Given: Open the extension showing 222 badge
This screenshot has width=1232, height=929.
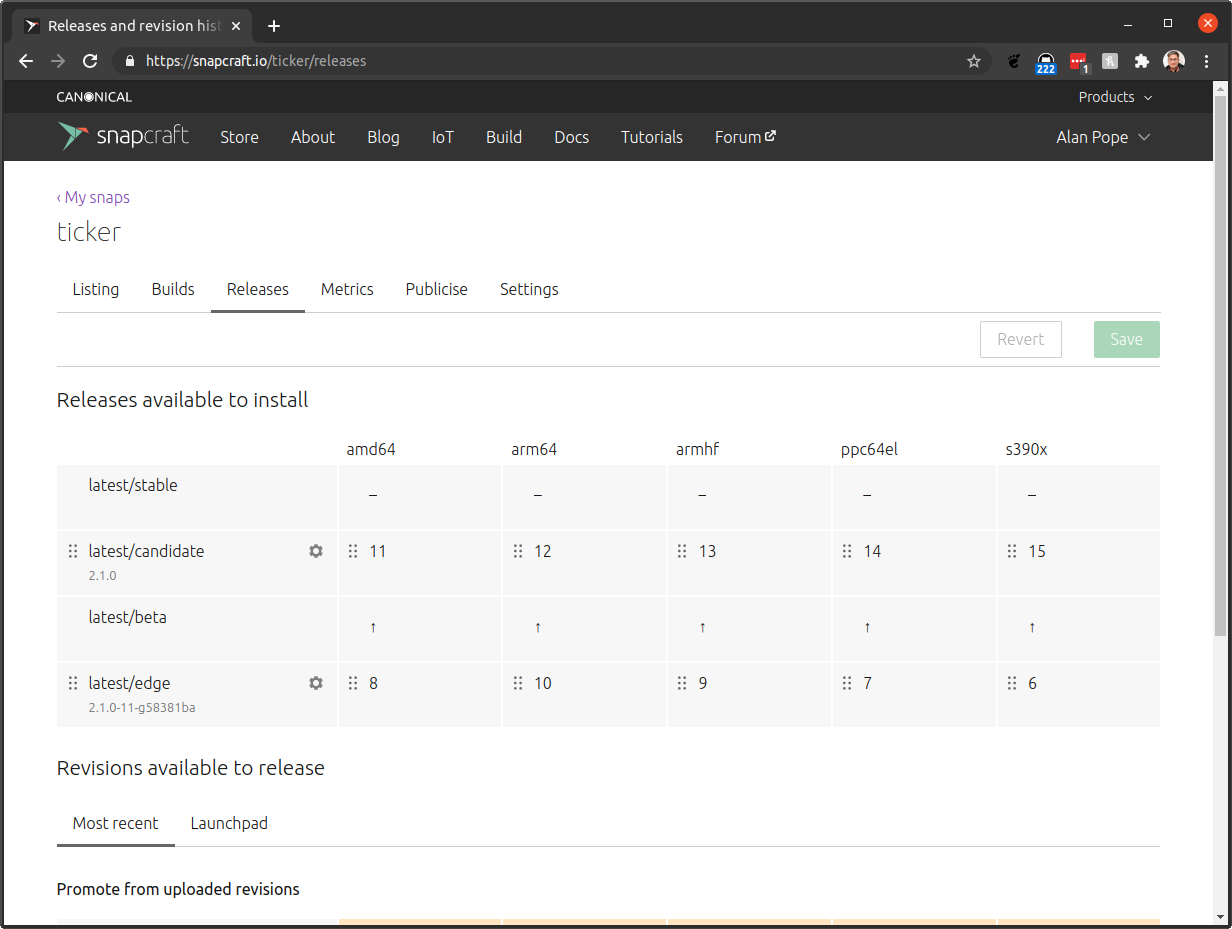Looking at the screenshot, I should click(x=1046, y=63).
